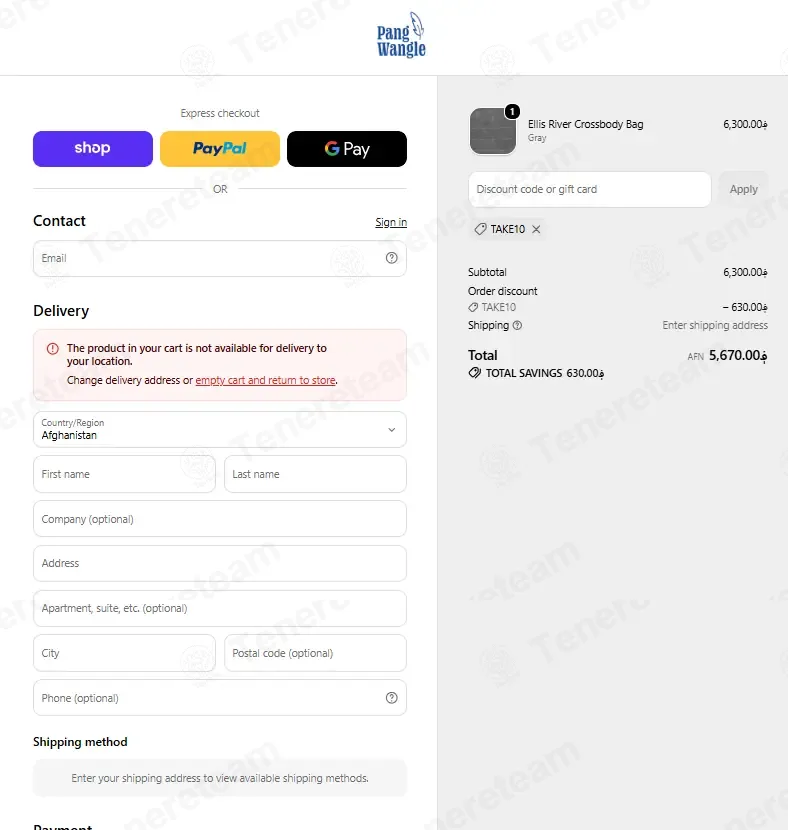Image resolution: width=788 pixels, height=830 pixels.
Task: Click the delivery error warning icon
Action: point(53,348)
